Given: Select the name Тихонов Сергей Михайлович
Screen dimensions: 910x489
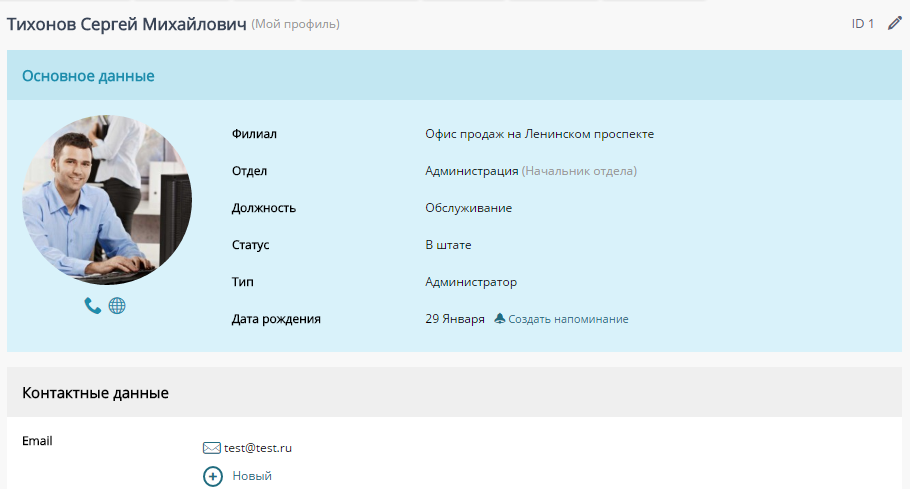Looking at the screenshot, I should point(127,24).
